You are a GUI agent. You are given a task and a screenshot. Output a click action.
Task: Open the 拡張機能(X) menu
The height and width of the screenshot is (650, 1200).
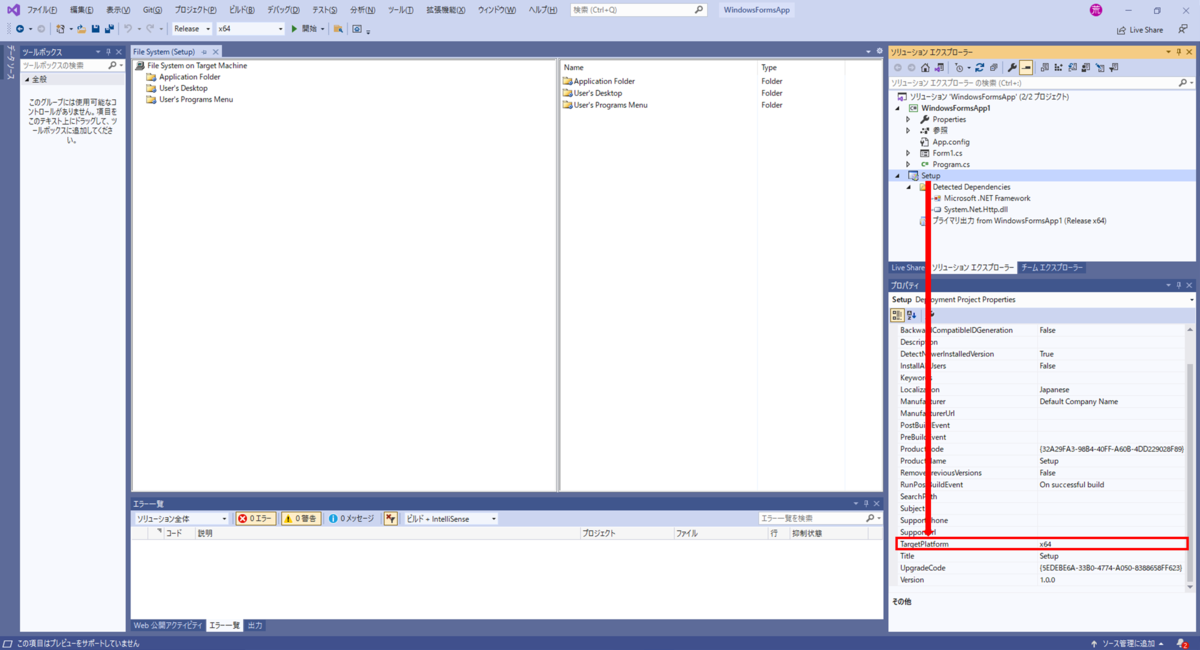445,10
